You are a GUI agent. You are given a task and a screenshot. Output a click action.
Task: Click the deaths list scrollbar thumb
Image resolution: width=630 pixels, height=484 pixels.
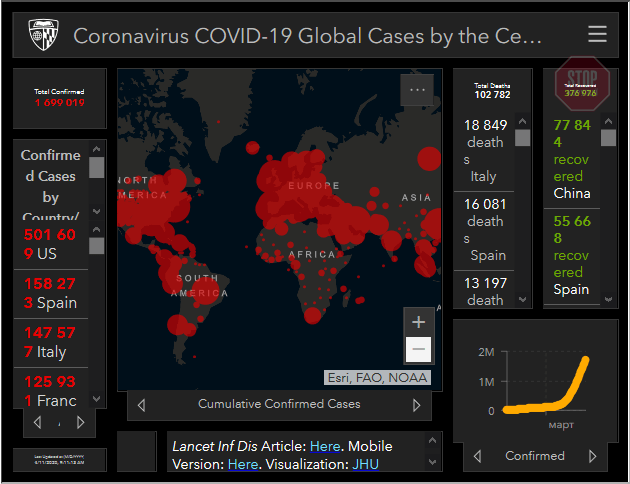(522, 138)
